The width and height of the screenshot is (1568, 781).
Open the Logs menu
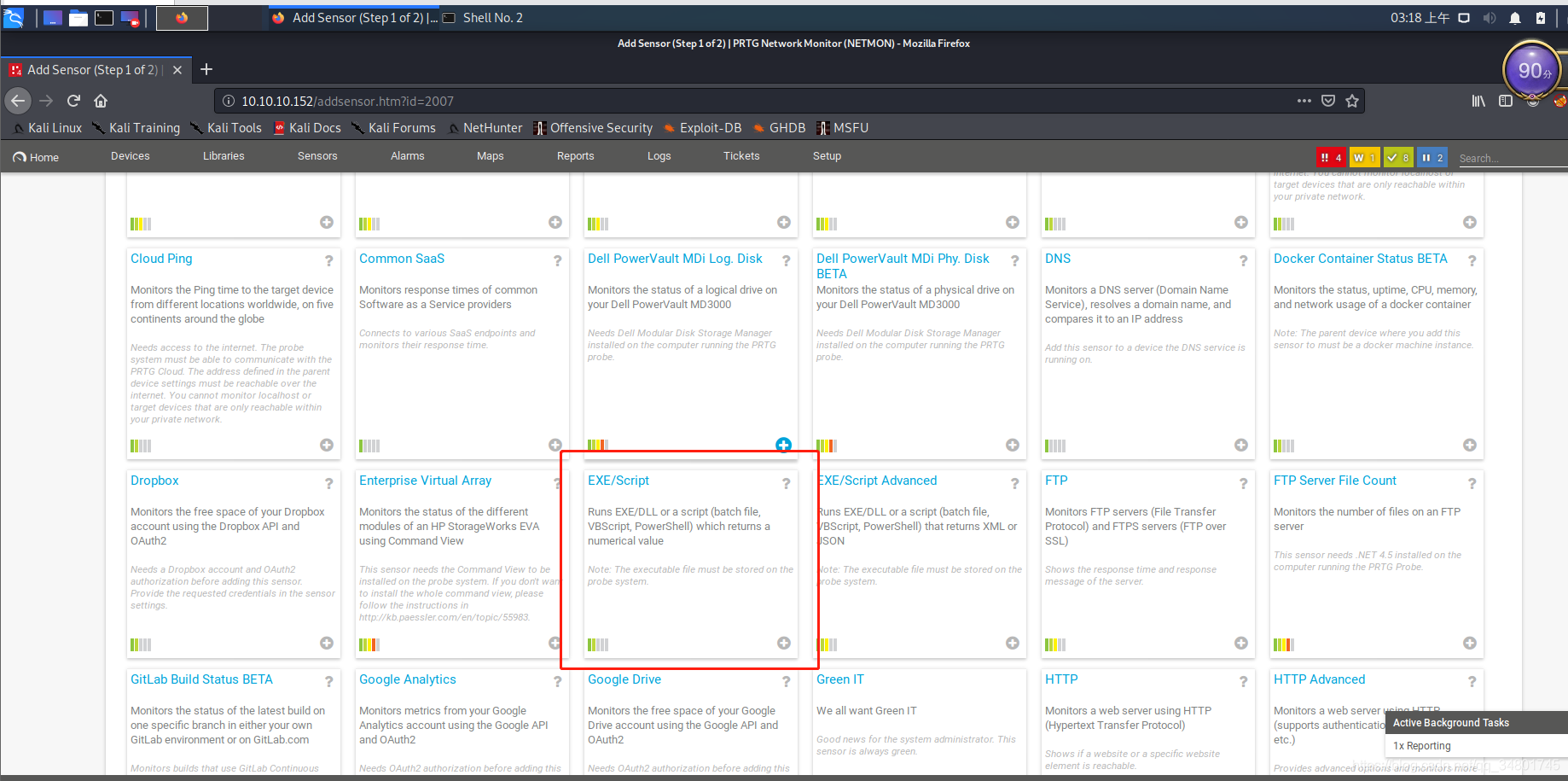coord(659,156)
